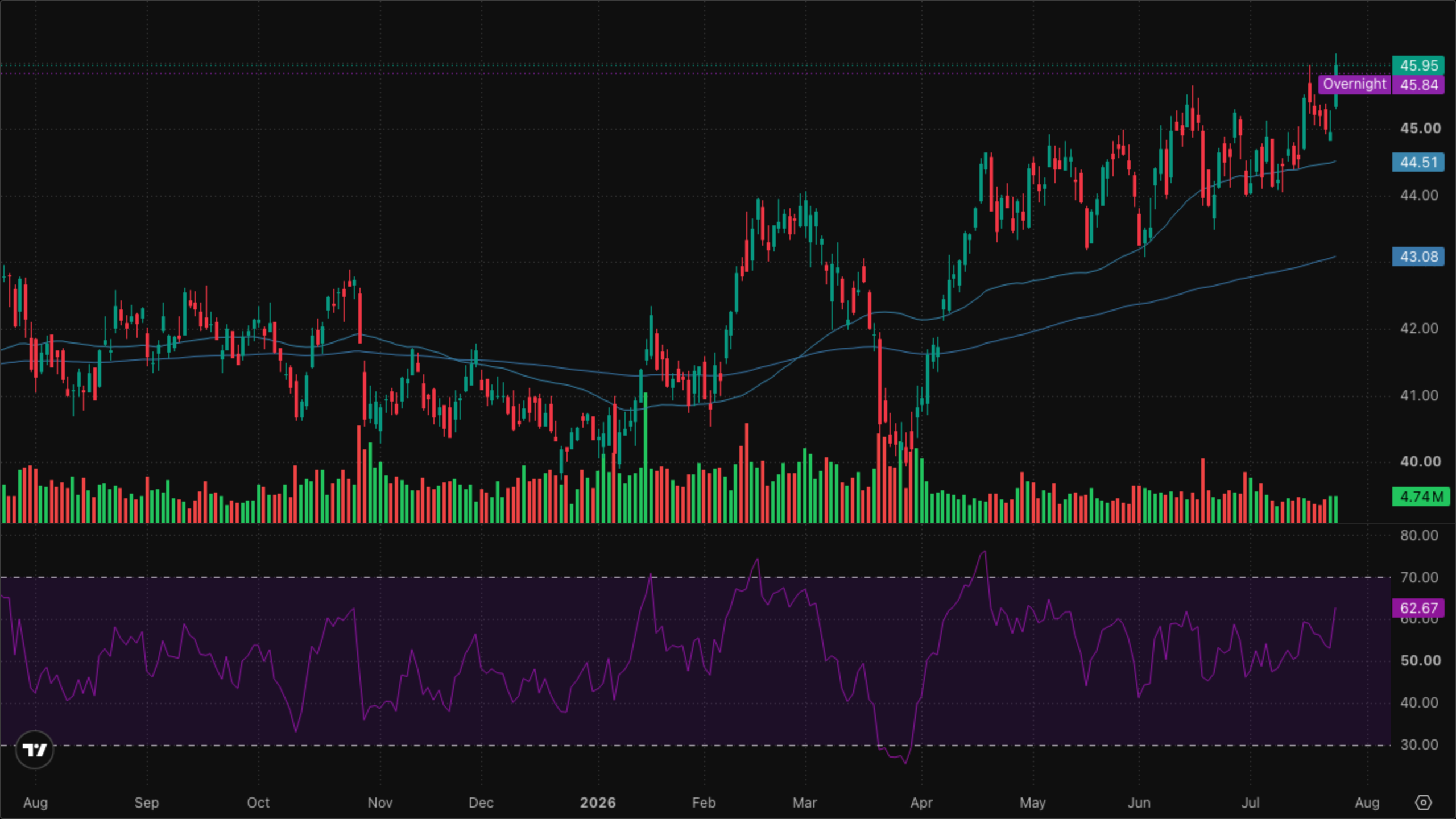Click the 2026 year marker on time axis
Viewport: 1456px width, 819px height.
tap(598, 803)
